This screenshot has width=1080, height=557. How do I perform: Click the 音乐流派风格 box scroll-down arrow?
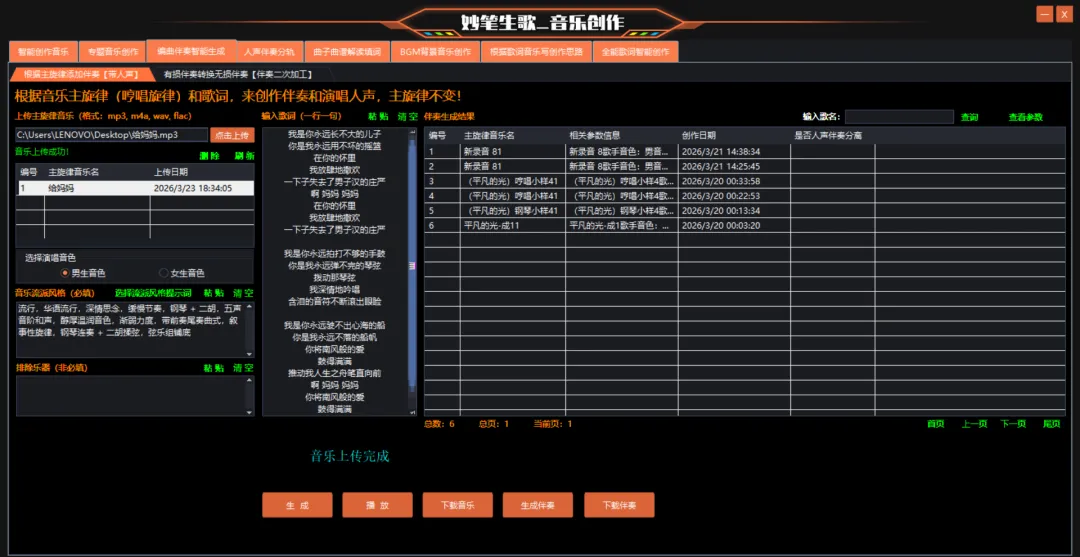pos(250,353)
